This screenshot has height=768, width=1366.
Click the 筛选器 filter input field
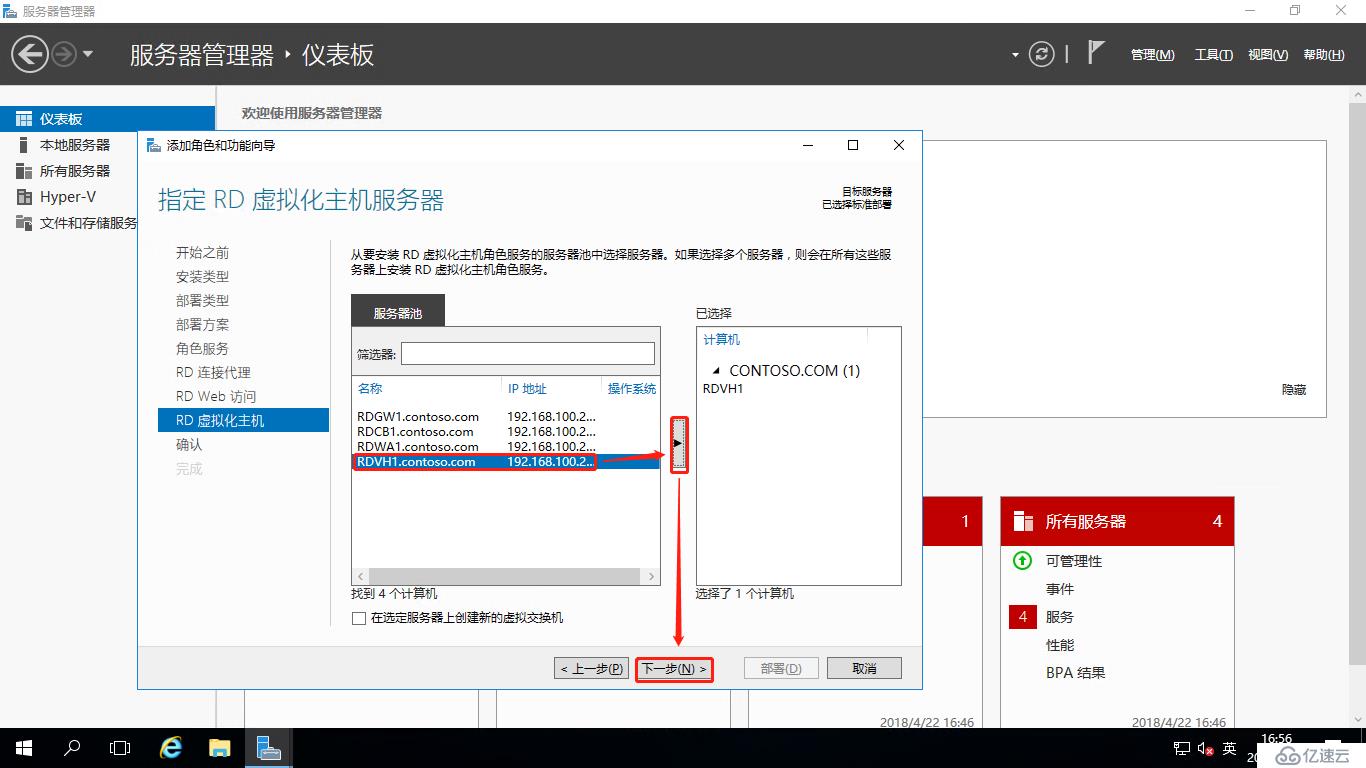tap(528, 353)
